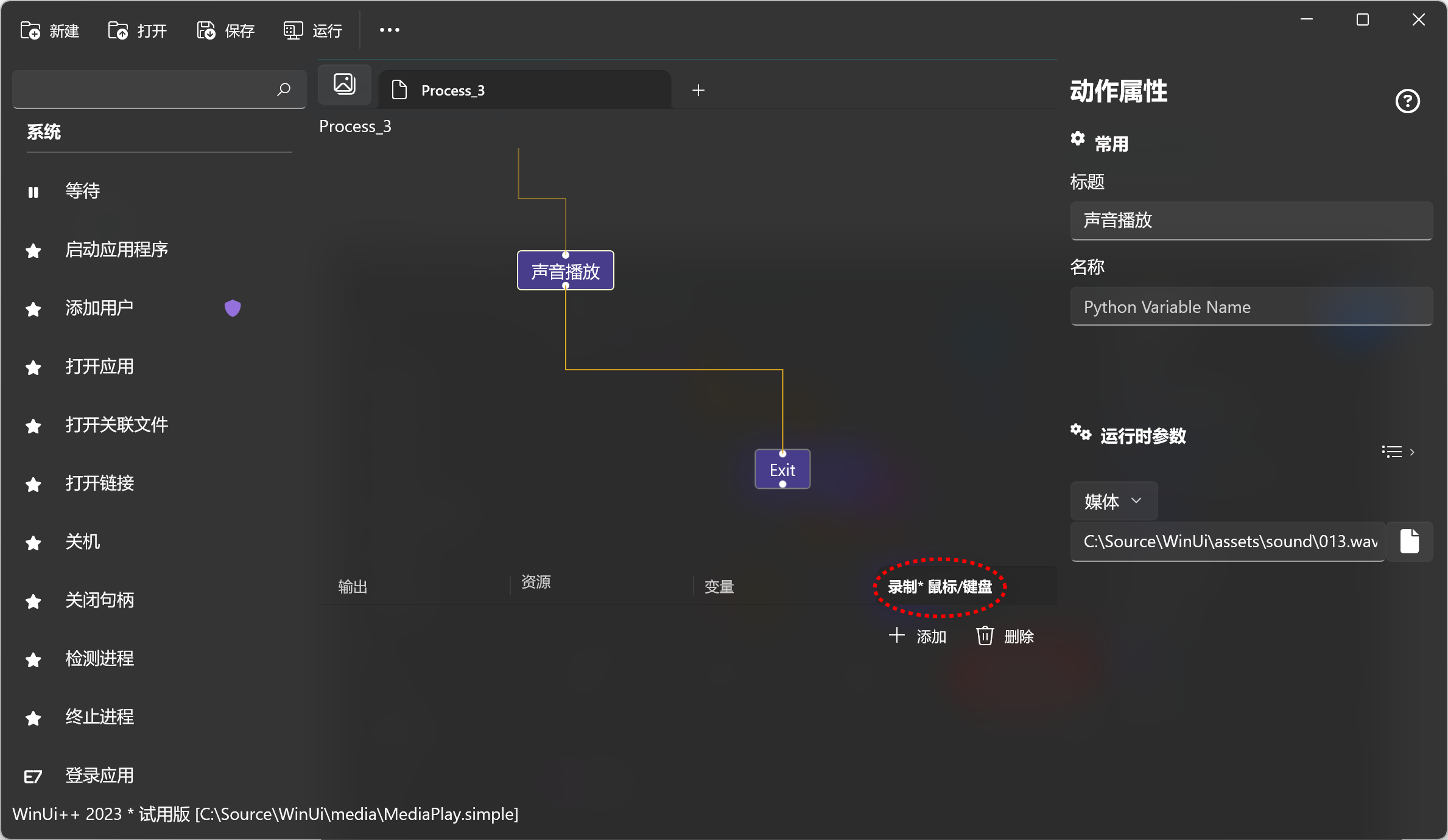1448x840 pixels.
Task: Expand the 媒体 dropdown
Action: tap(1113, 501)
